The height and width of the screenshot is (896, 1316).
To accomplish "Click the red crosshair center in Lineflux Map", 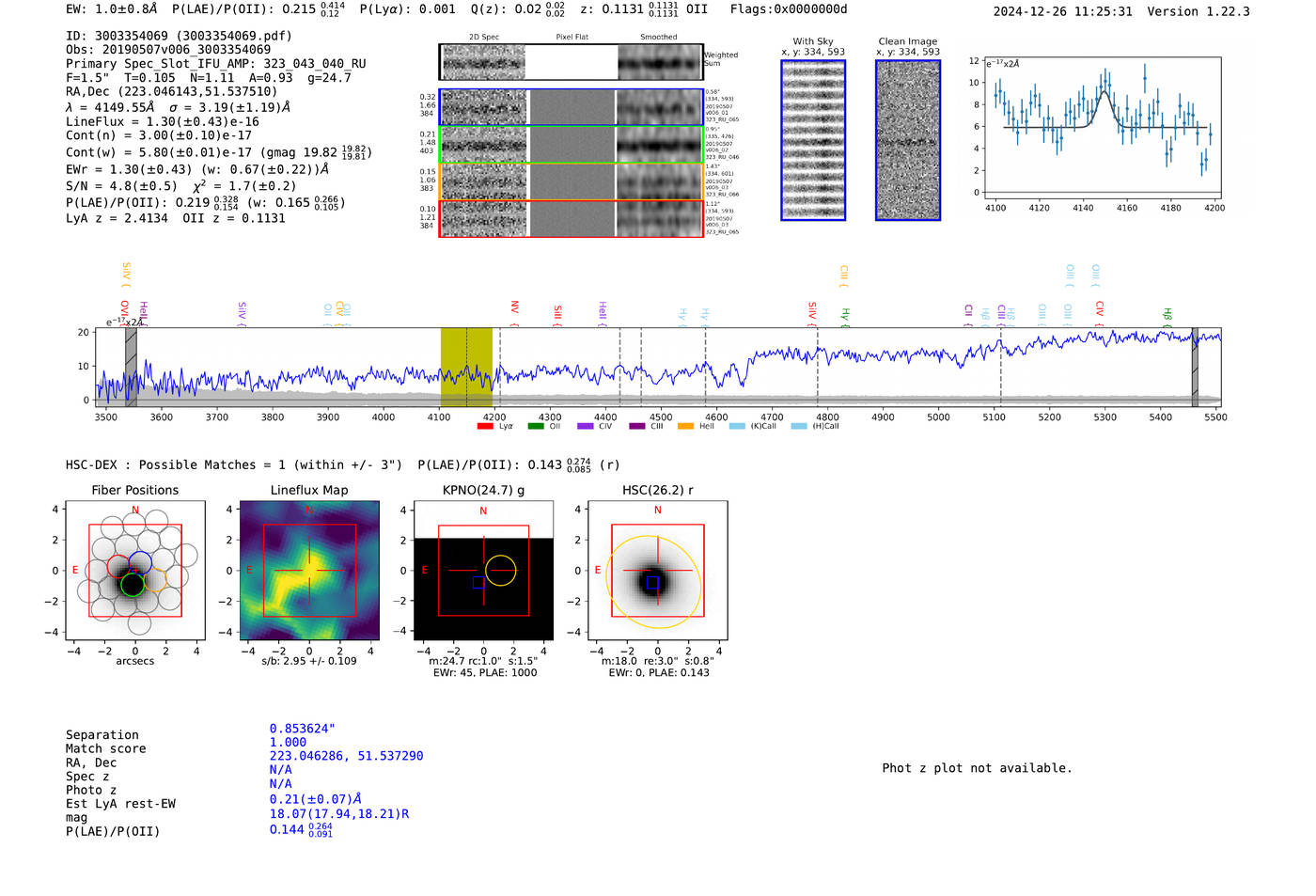I will point(309,571).
